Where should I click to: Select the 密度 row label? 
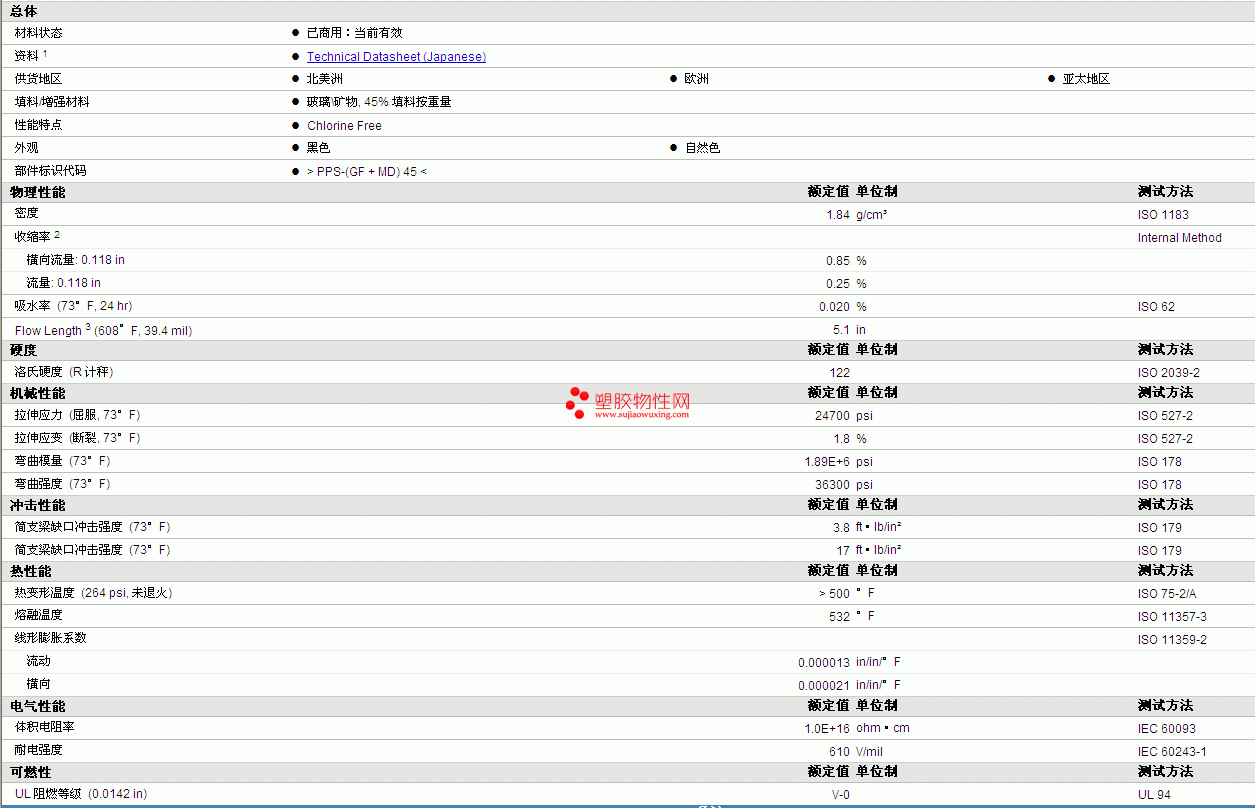coord(27,214)
